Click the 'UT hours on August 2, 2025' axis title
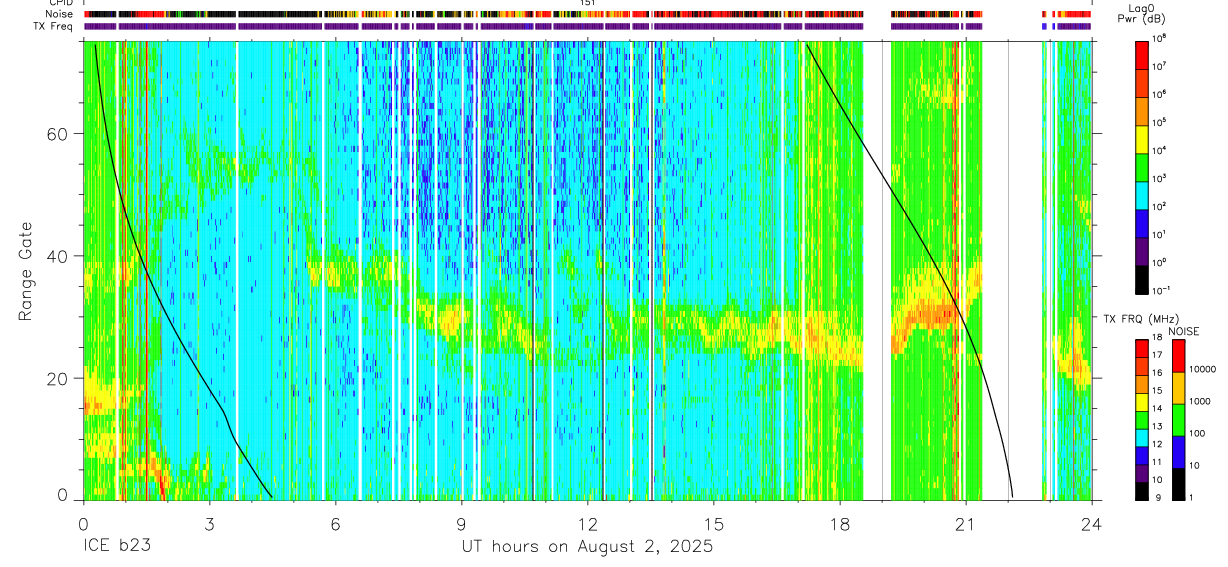1228x567 pixels. pos(587,547)
